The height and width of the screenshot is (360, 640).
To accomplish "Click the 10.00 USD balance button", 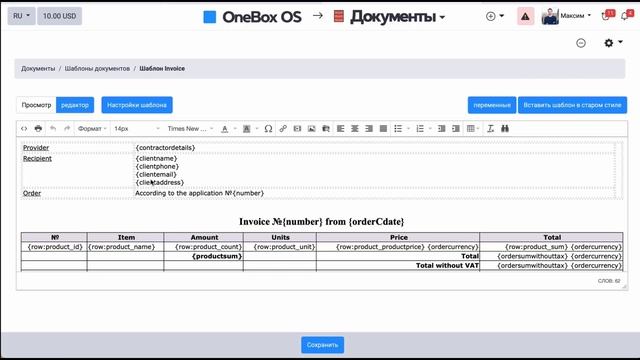I will pyautogui.click(x=60, y=16).
